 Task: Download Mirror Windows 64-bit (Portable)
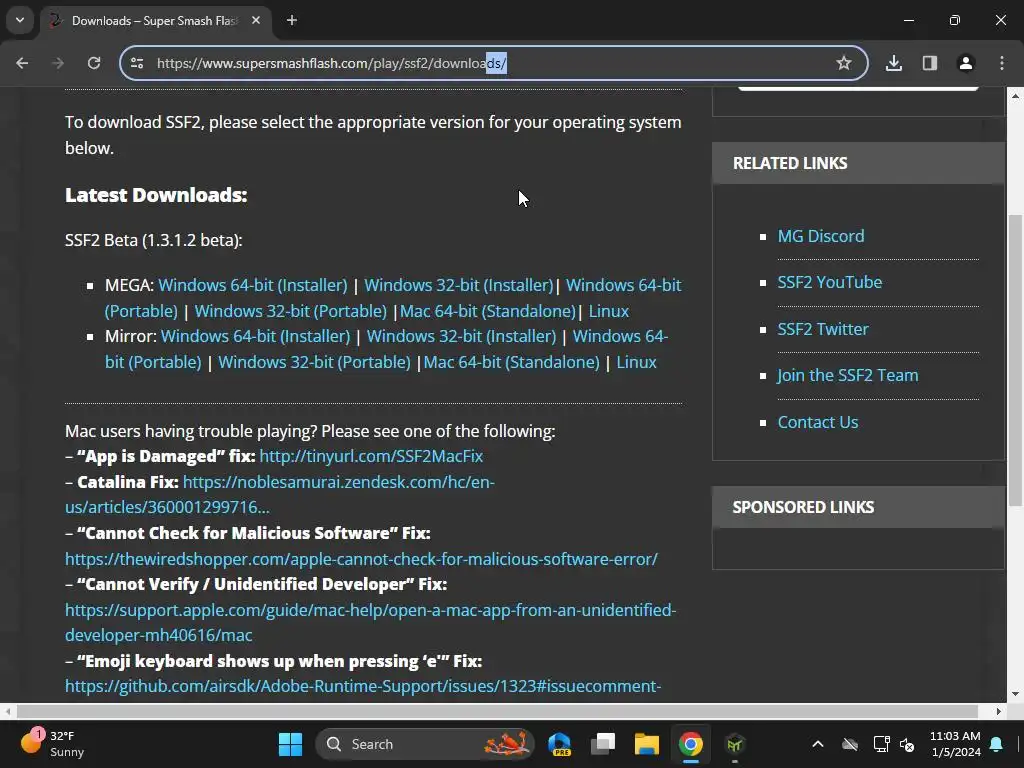[620, 336]
